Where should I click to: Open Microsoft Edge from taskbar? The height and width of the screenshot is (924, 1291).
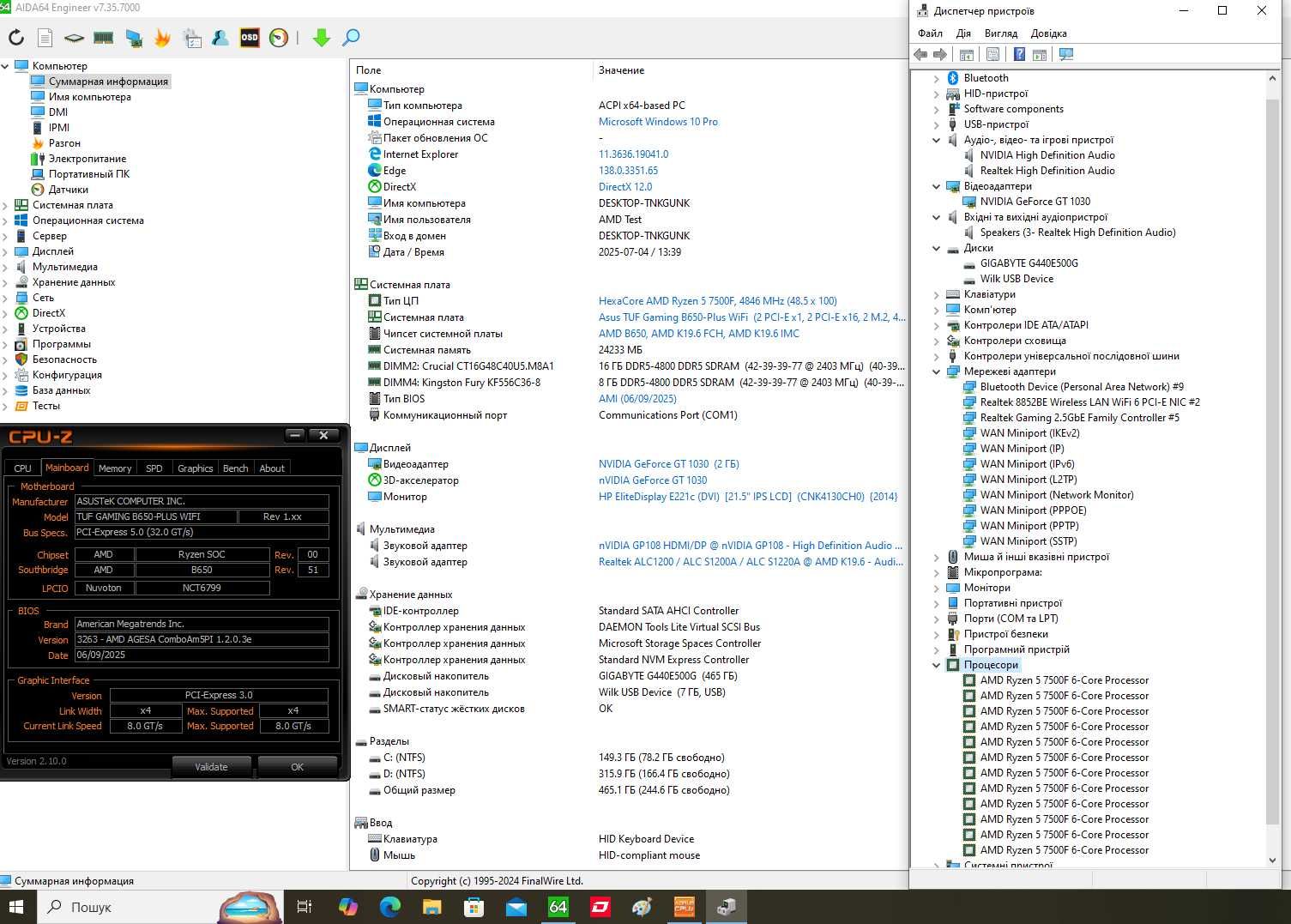pyautogui.click(x=389, y=907)
